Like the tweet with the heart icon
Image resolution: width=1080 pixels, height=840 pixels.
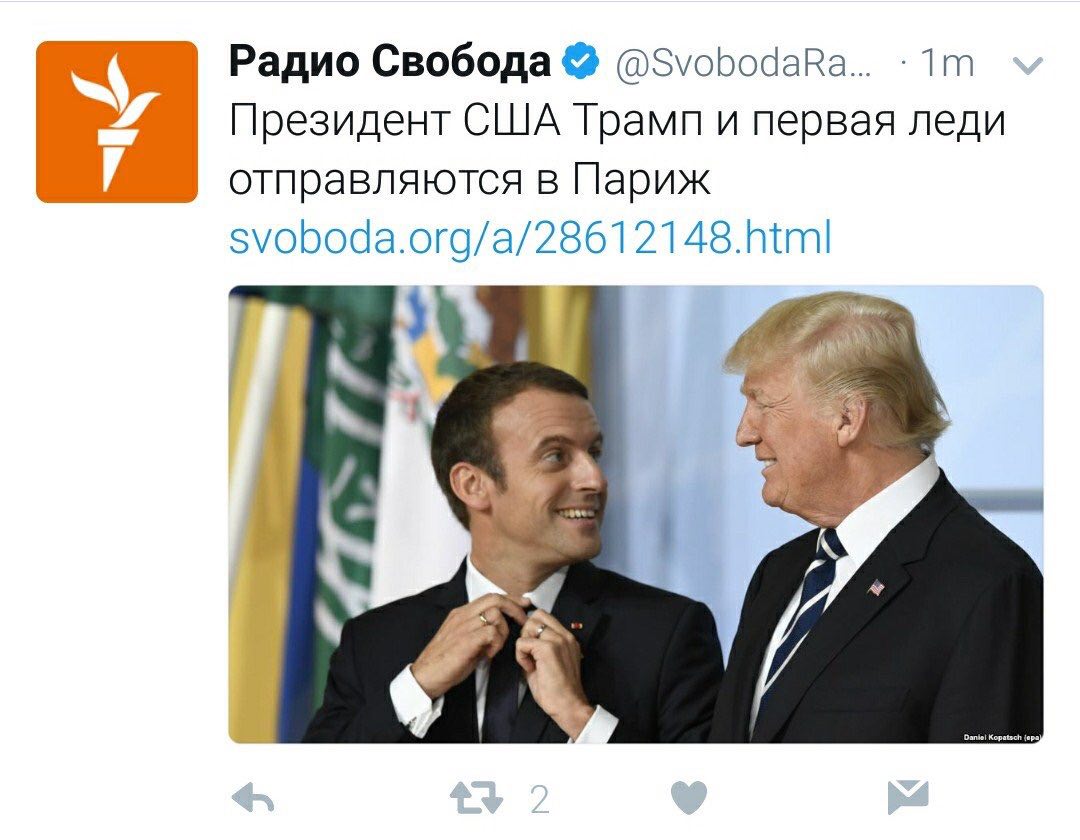689,799
